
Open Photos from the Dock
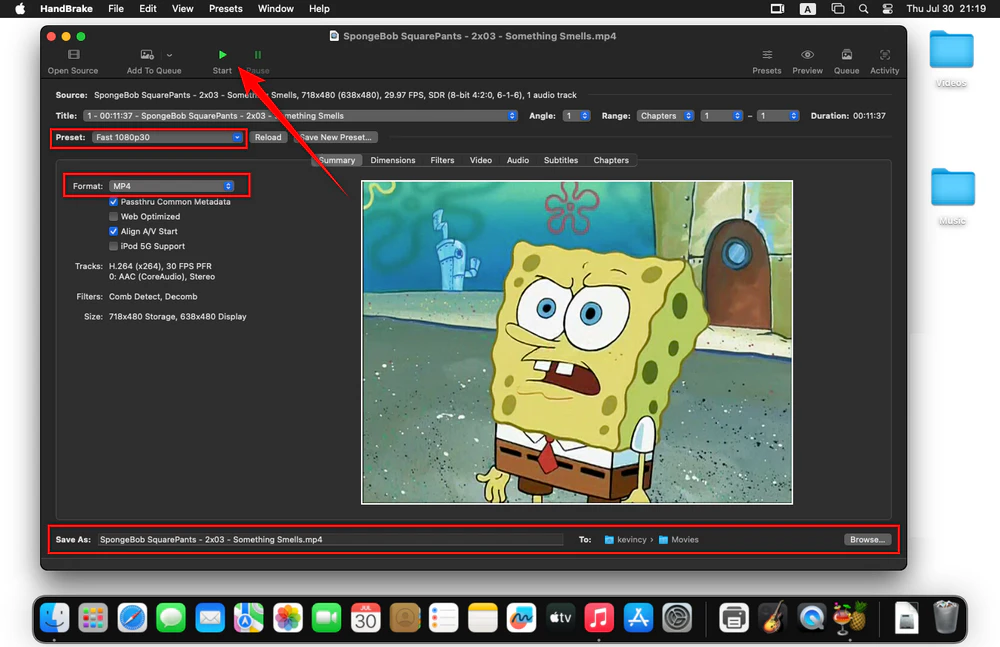click(x=288, y=618)
